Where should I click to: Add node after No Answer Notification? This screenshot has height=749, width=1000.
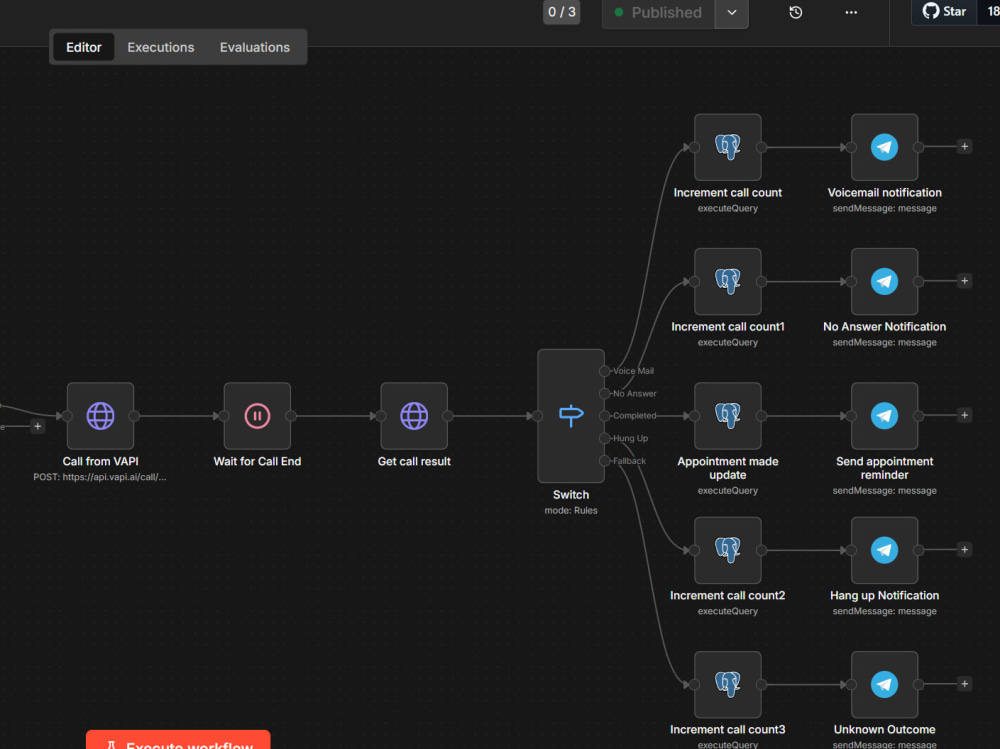click(x=964, y=281)
